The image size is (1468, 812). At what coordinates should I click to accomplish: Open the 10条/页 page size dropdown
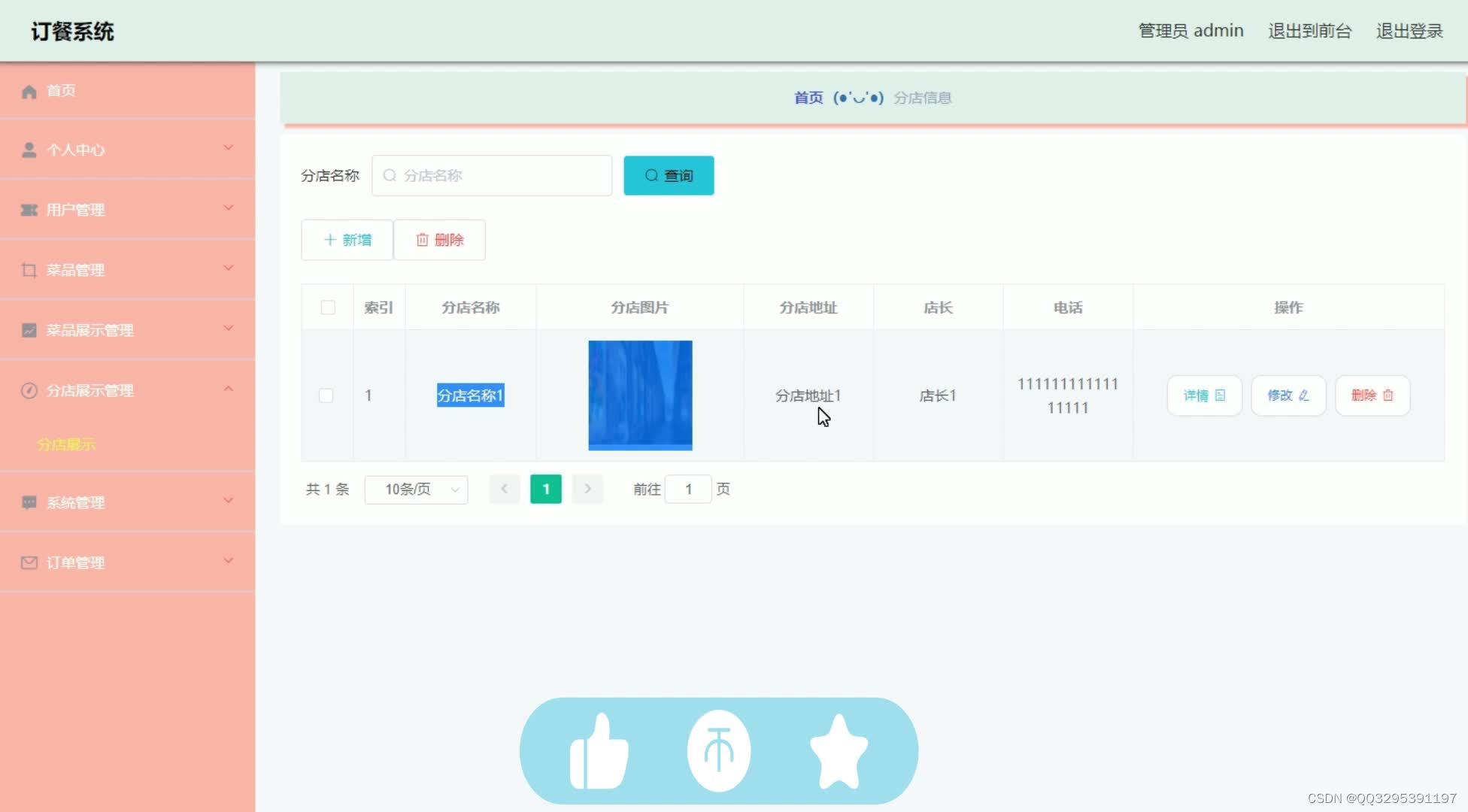416,489
